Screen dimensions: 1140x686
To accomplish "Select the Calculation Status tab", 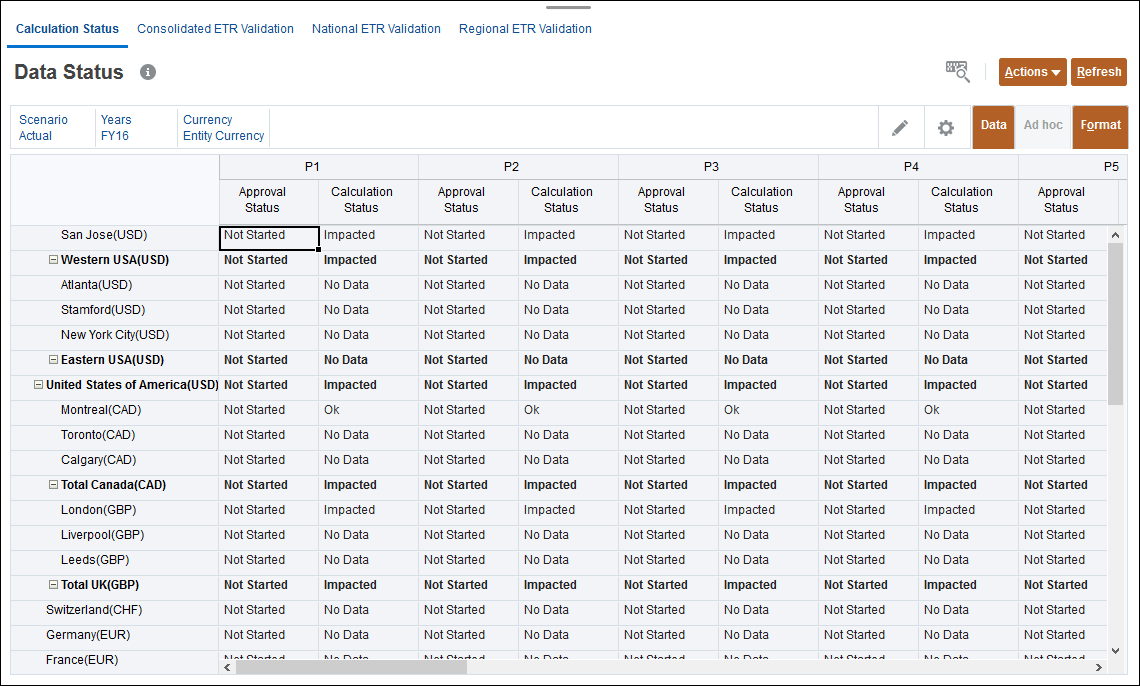I will [67, 29].
